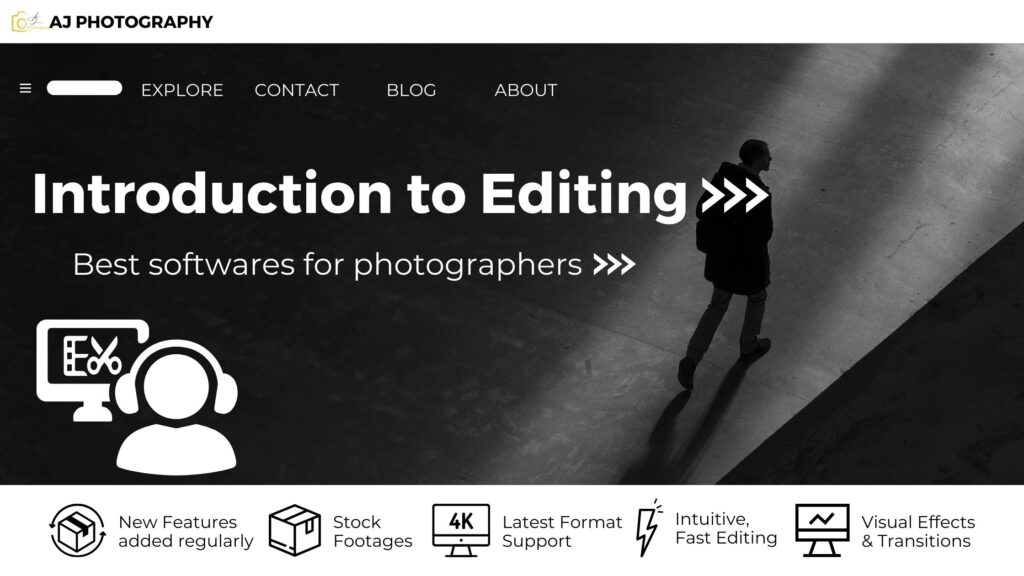The height and width of the screenshot is (576, 1024).
Task: Open the EXPLORE menu item
Action: click(182, 90)
